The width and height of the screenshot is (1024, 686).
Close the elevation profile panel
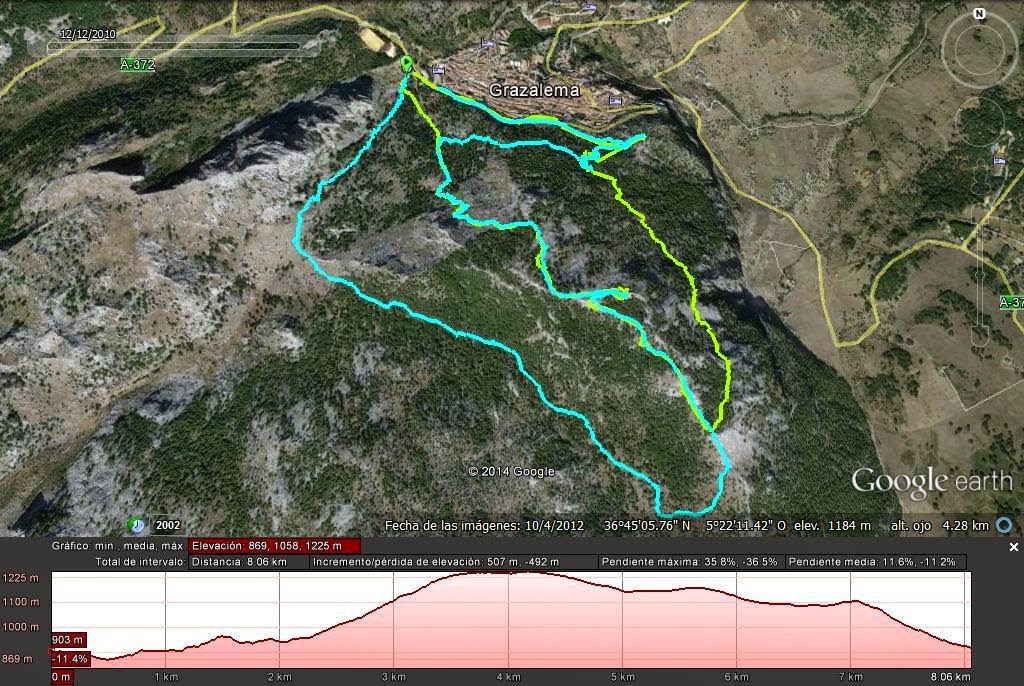tap(1014, 547)
